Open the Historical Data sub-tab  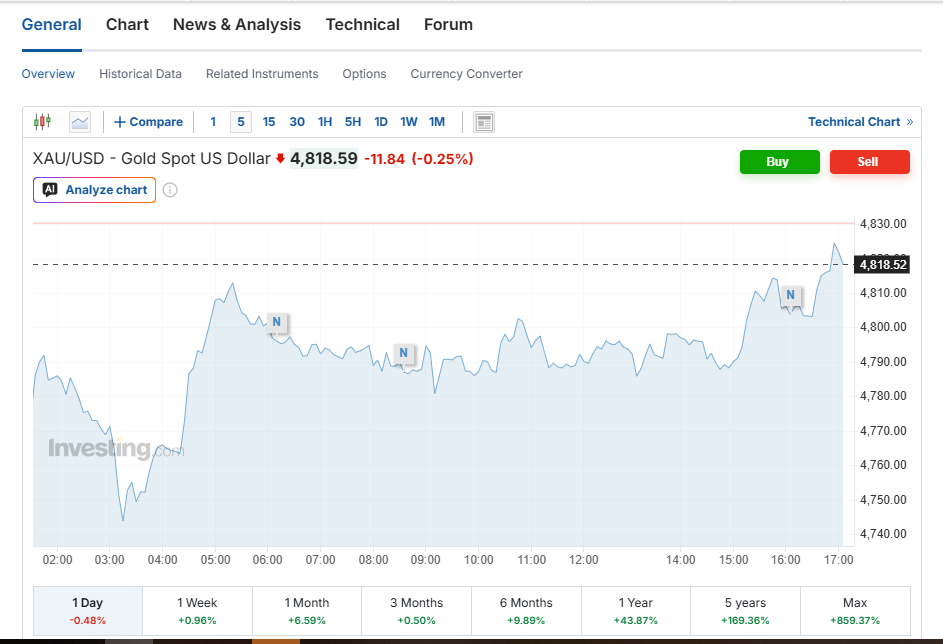(x=140, y=74)
